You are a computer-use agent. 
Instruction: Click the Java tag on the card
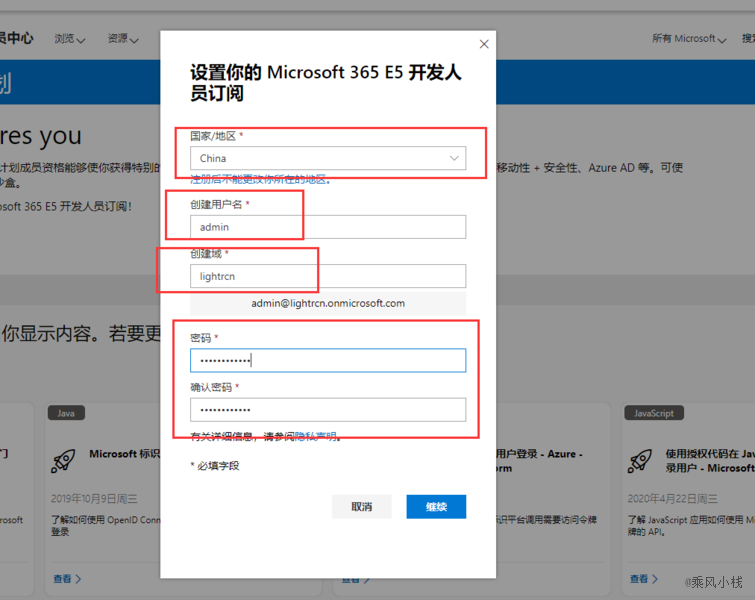(x=66, y=413)
